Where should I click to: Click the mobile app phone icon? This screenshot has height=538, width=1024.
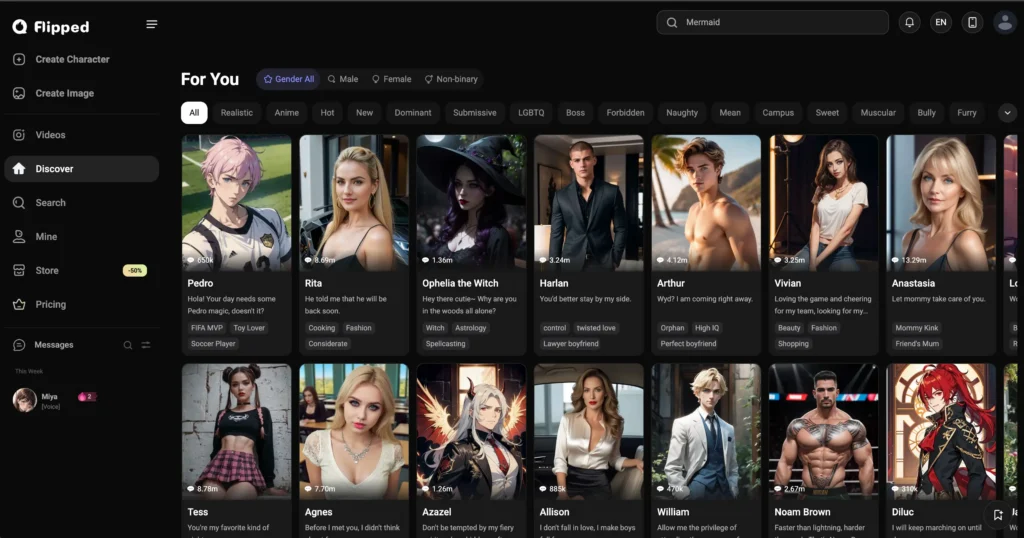[972, 22]
